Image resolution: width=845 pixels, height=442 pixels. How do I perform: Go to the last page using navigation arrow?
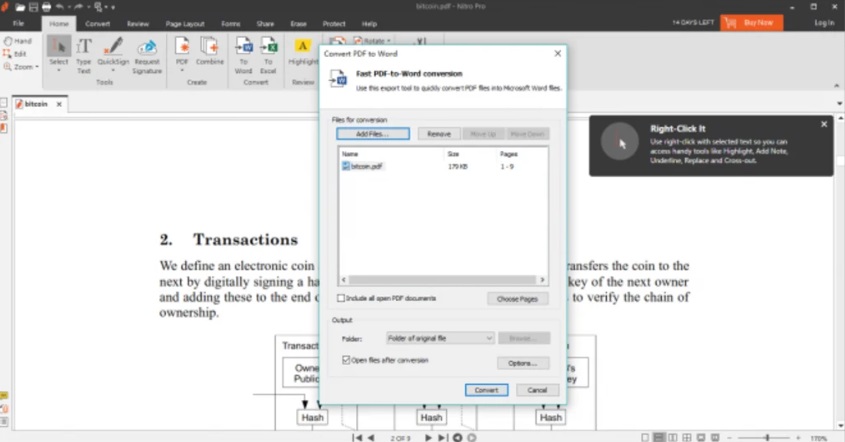442,437
